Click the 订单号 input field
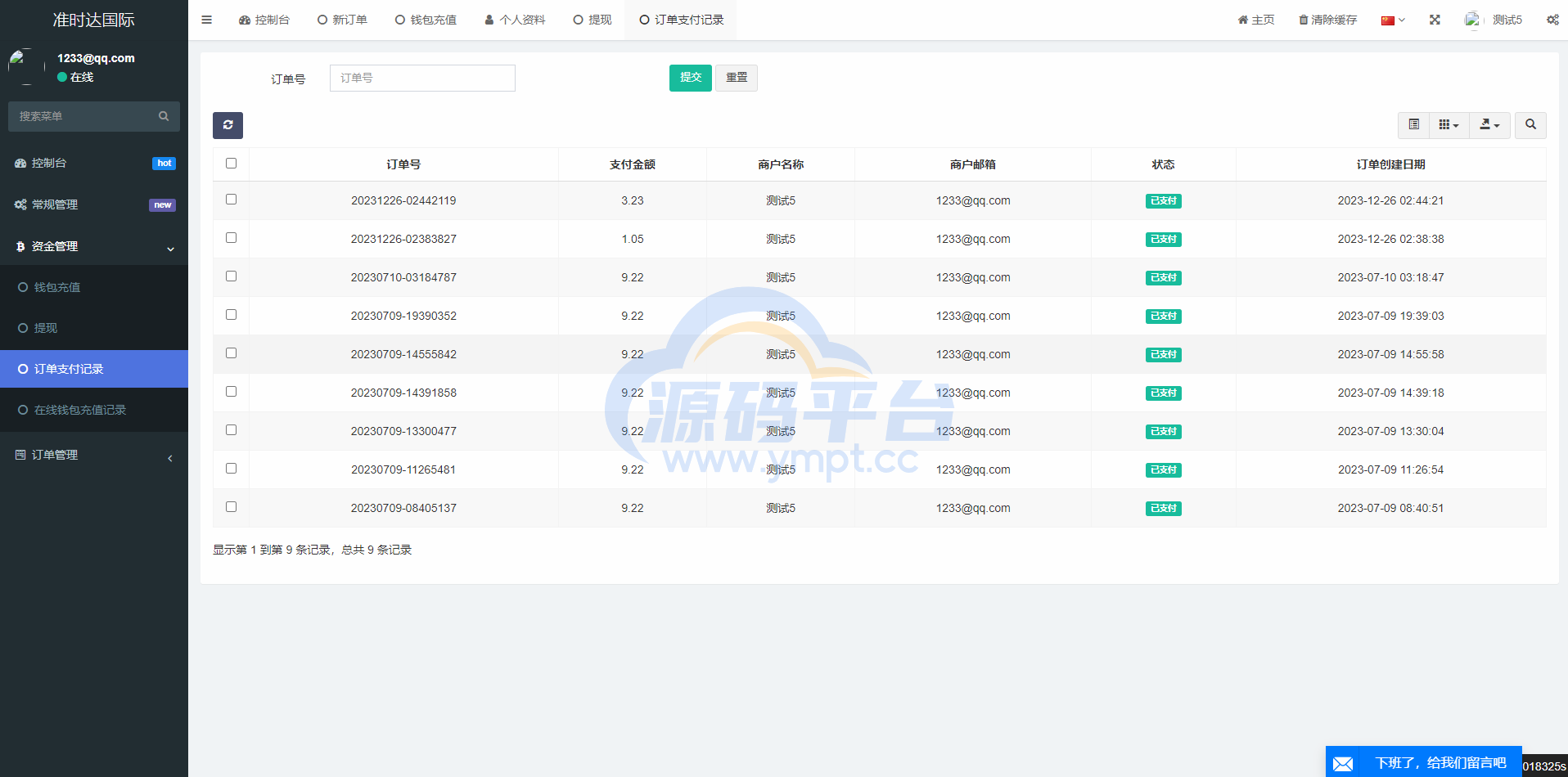The height and width of the screenshot is (777, 1568). point(422,78)
